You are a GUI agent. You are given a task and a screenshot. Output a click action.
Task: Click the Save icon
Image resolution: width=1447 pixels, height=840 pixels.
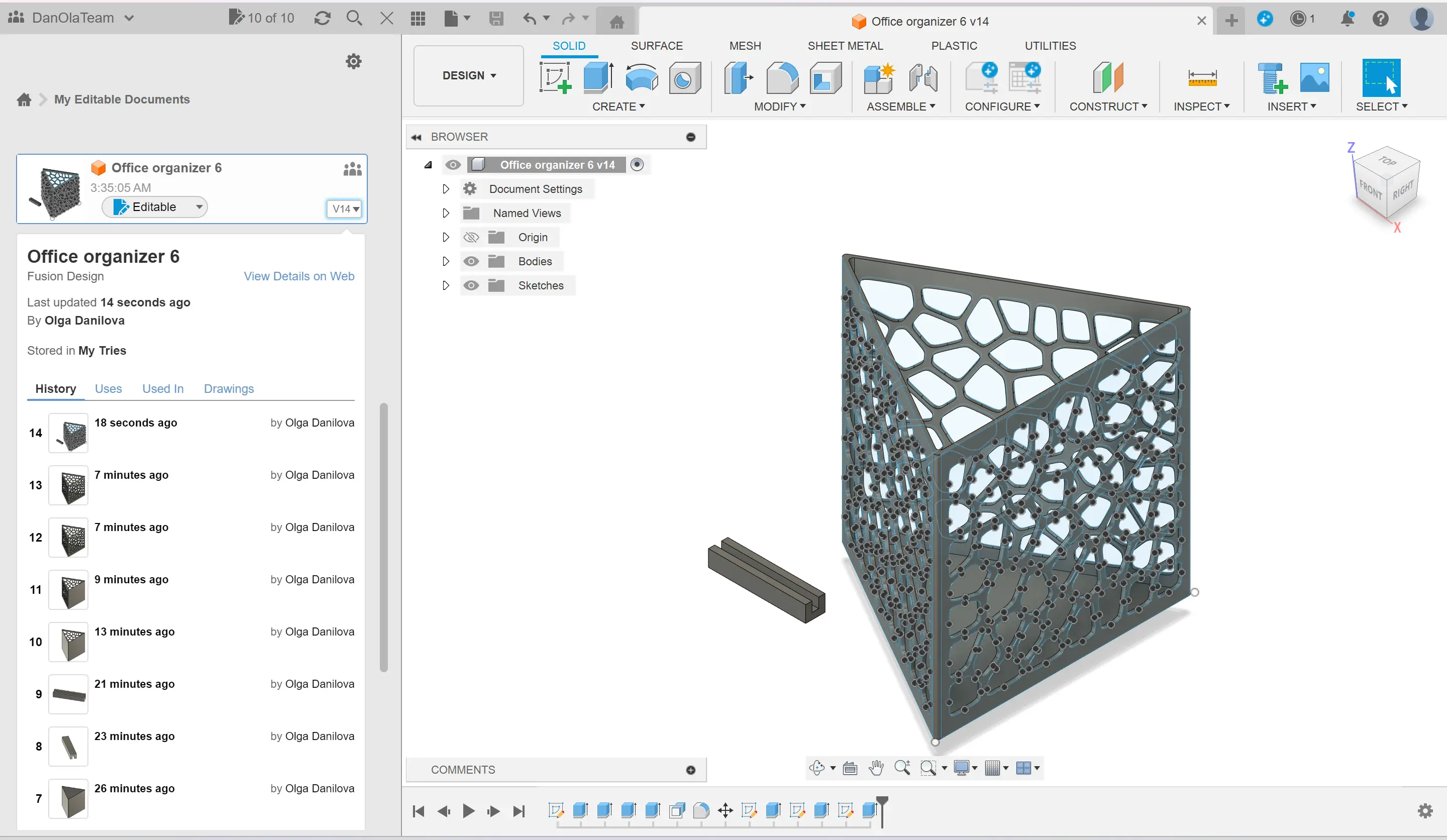point(496,19)
